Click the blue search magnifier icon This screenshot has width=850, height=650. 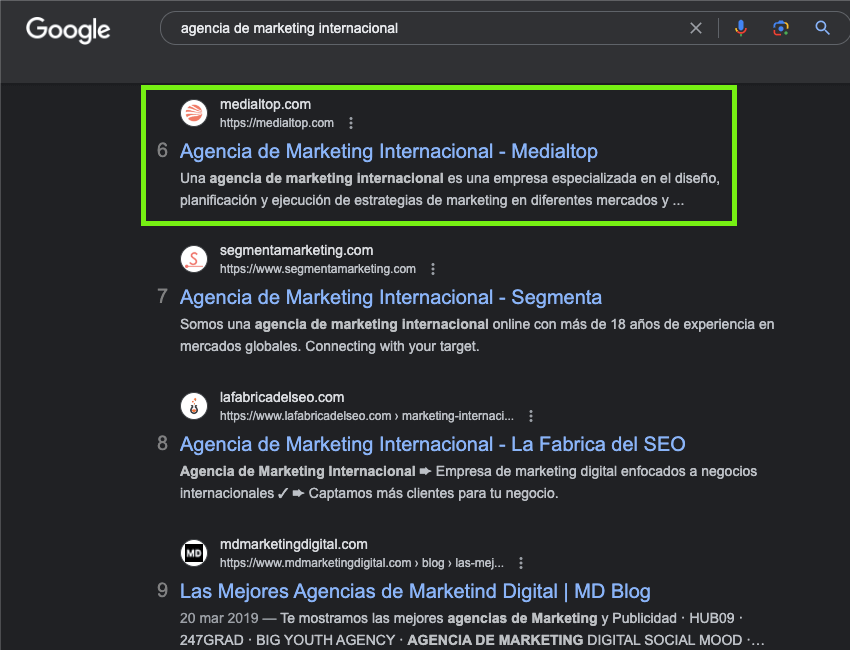click(822, 27)
